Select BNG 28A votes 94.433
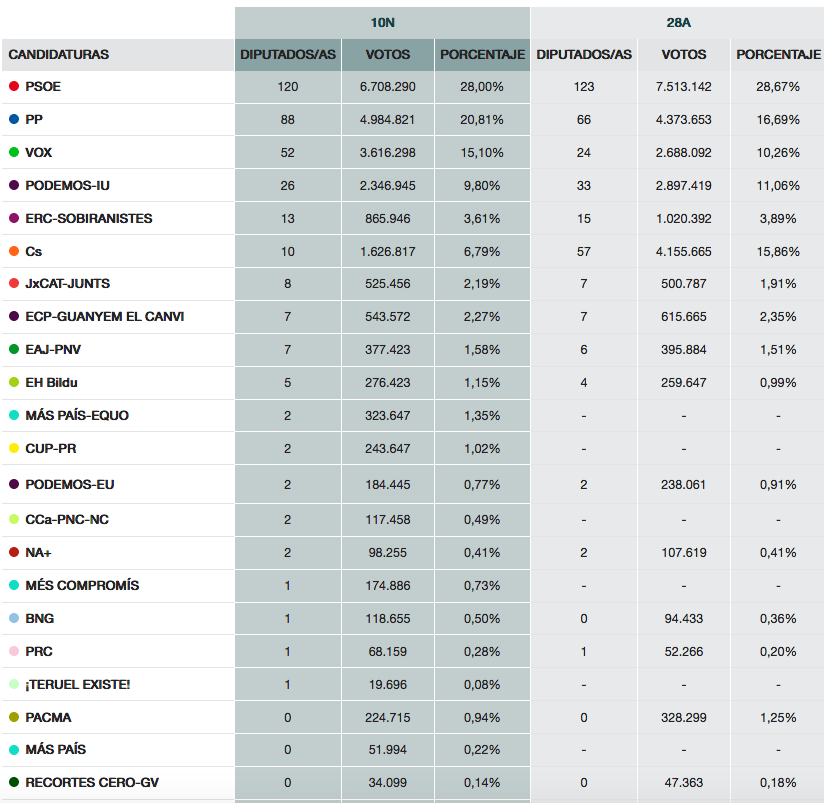 pos(684,619)
